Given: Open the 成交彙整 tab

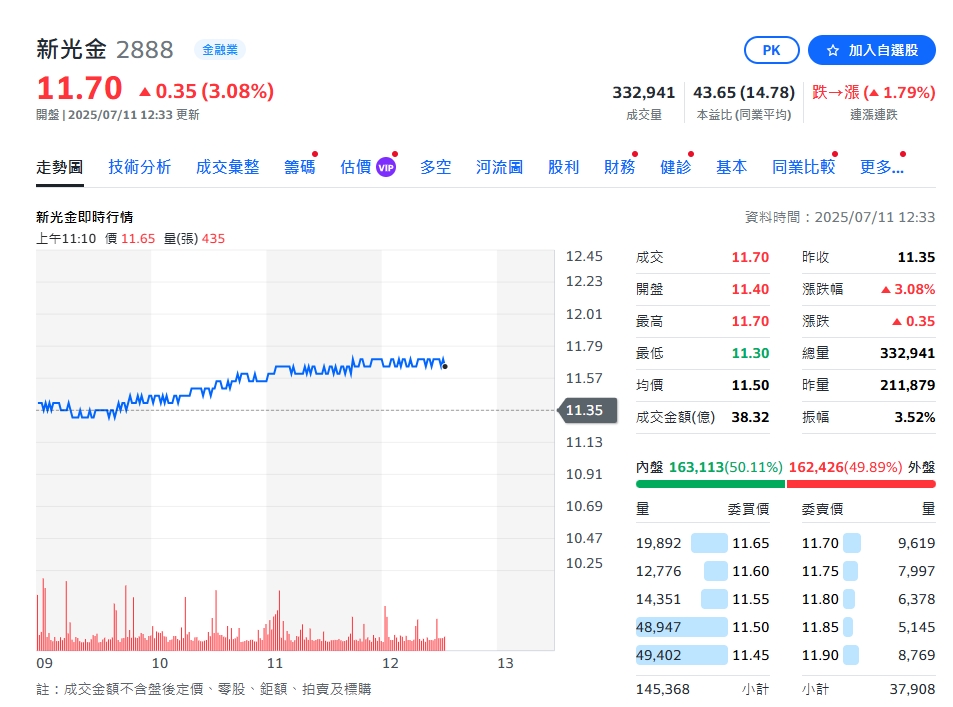Looking at the screenshot, I should pos(227,168).
